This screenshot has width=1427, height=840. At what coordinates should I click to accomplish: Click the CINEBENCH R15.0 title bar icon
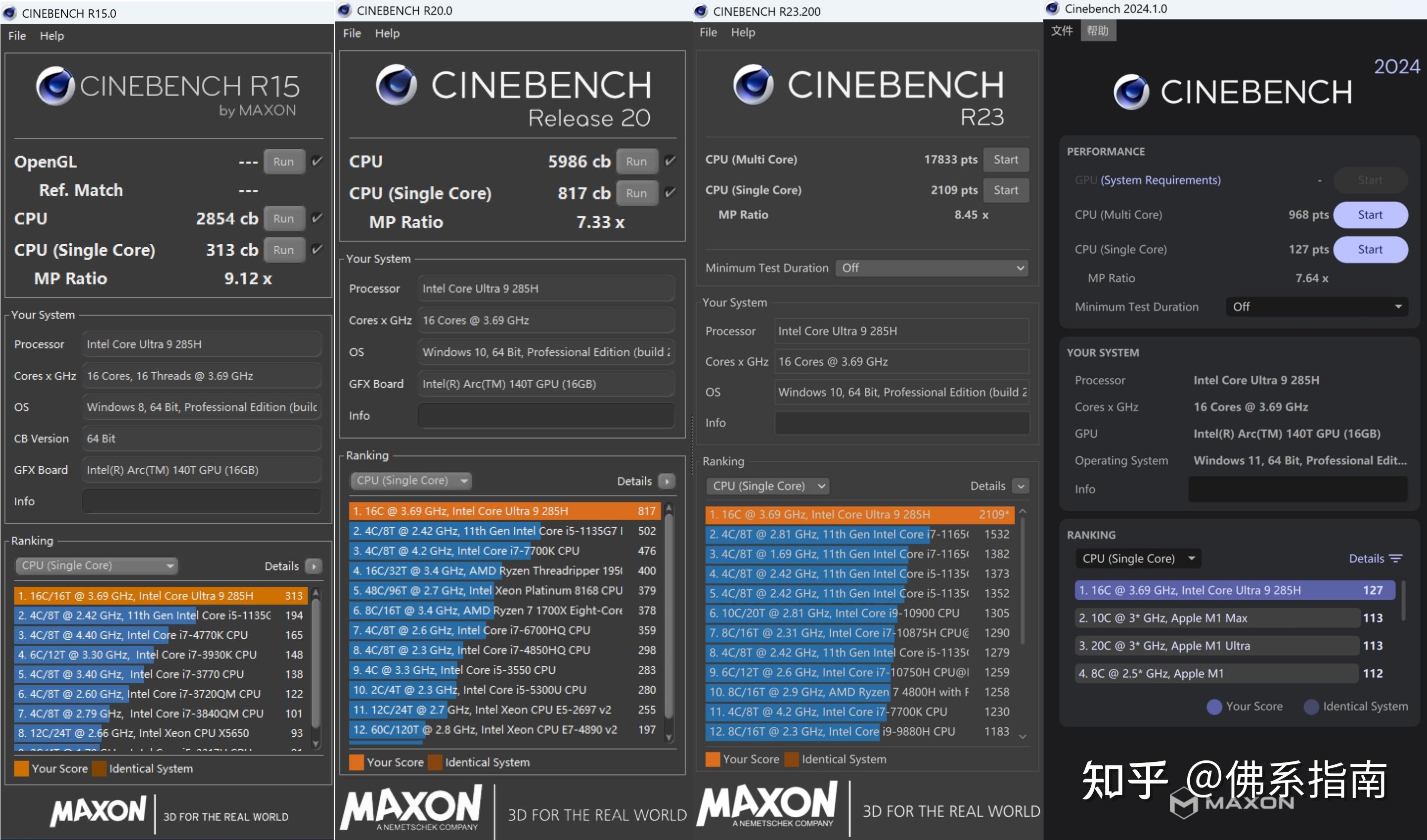9,13
